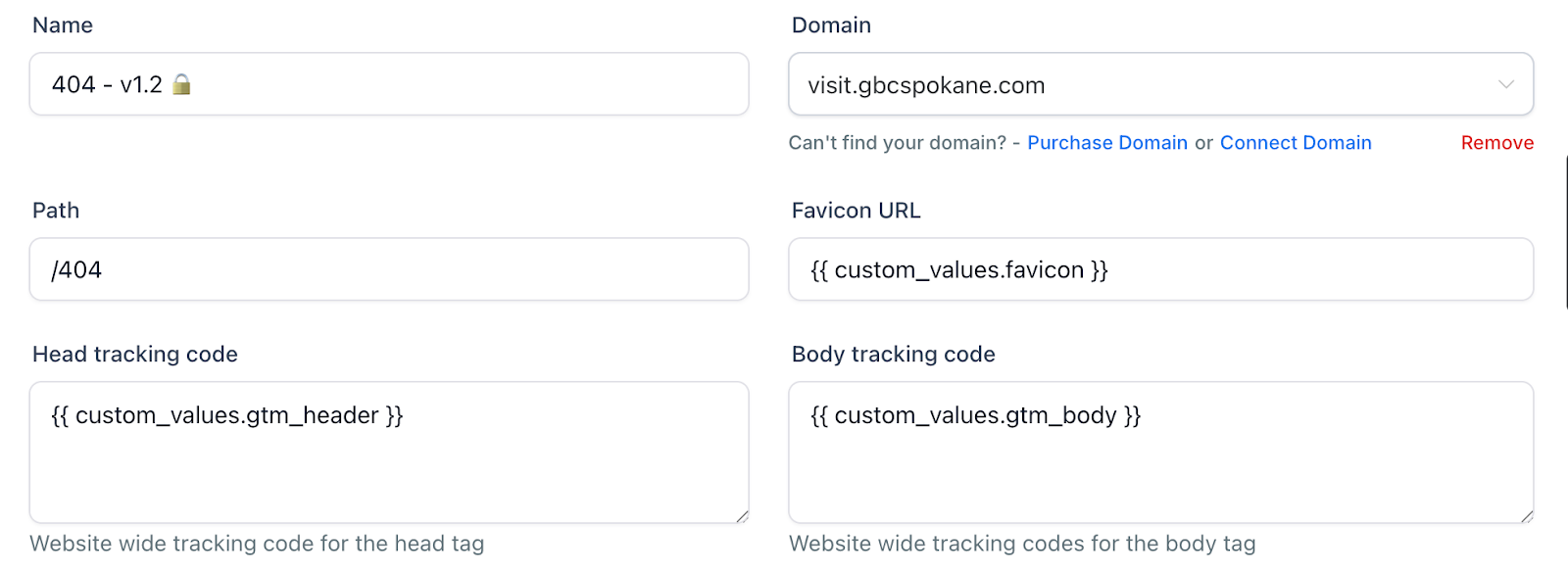Click the Purchase Domain link
This screenshot has width=1568, height=575.
pos(1107,143)
